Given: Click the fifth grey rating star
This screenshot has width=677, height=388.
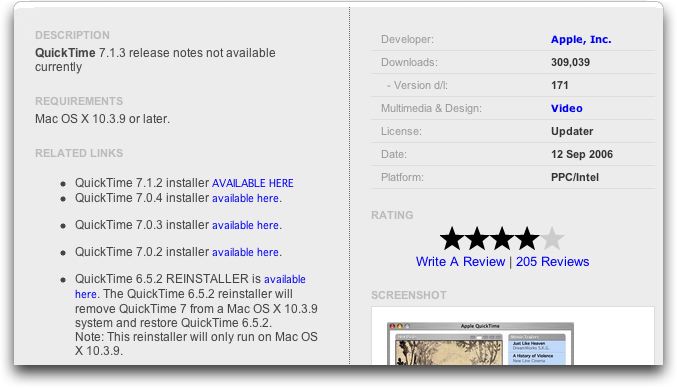Looking at the screenshot, I should [552, 239].
